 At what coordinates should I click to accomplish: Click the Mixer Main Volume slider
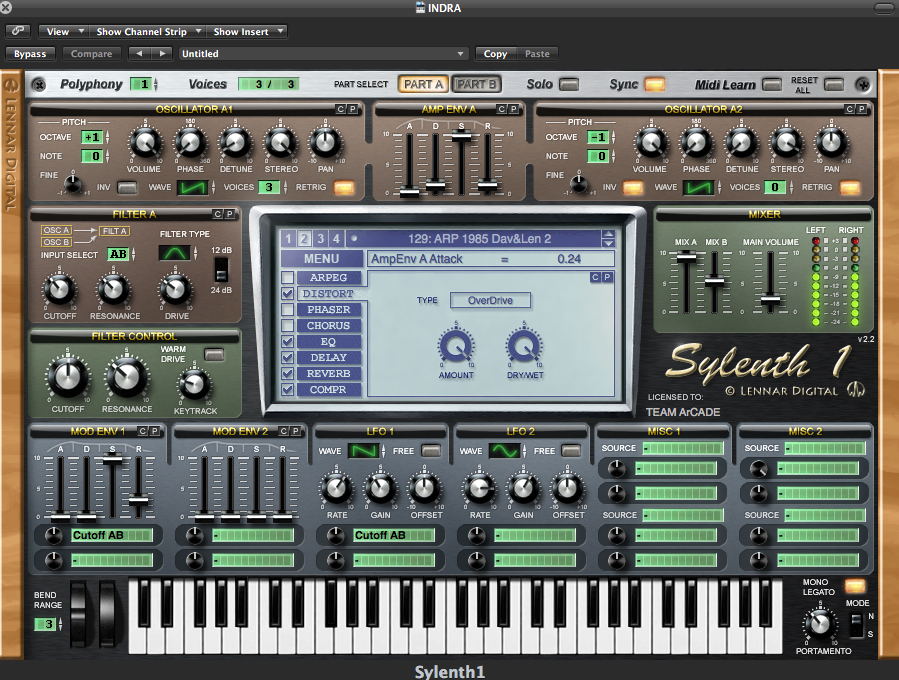coord(769,299)
